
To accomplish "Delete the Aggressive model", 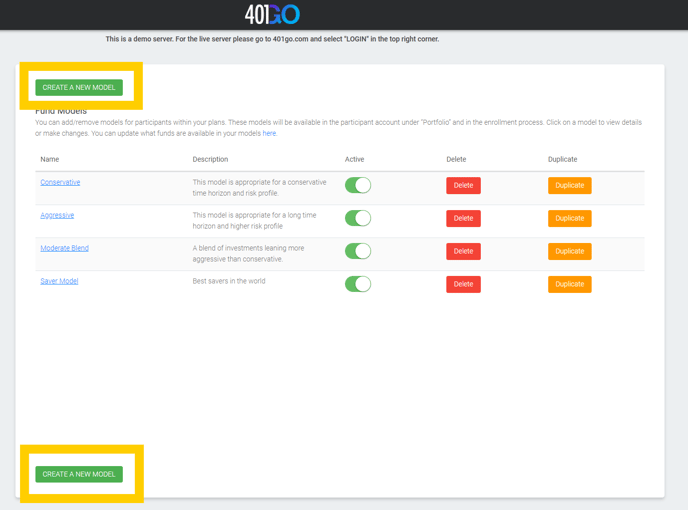I will point(463,218).
